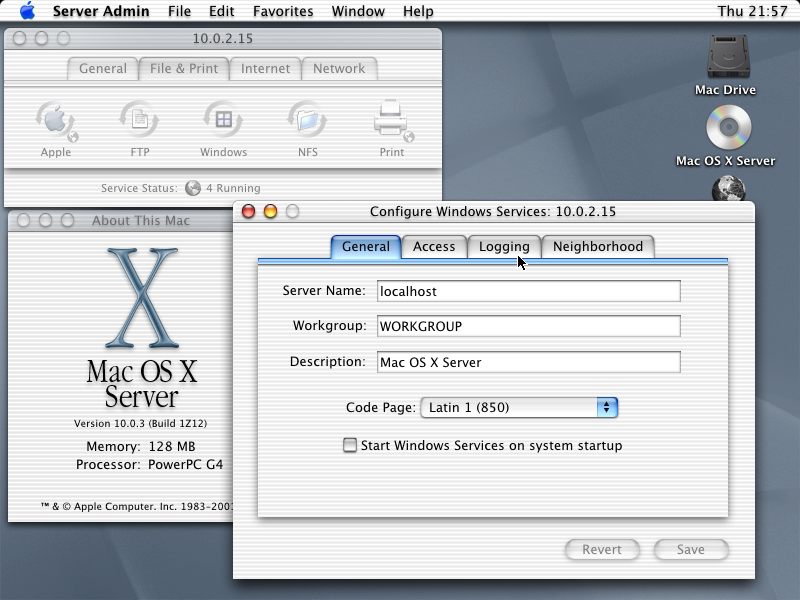Image resolution: width=800 pixels, height=600 pixels.
Task: Click the clock in the menu bar
Action: [753, 11]
